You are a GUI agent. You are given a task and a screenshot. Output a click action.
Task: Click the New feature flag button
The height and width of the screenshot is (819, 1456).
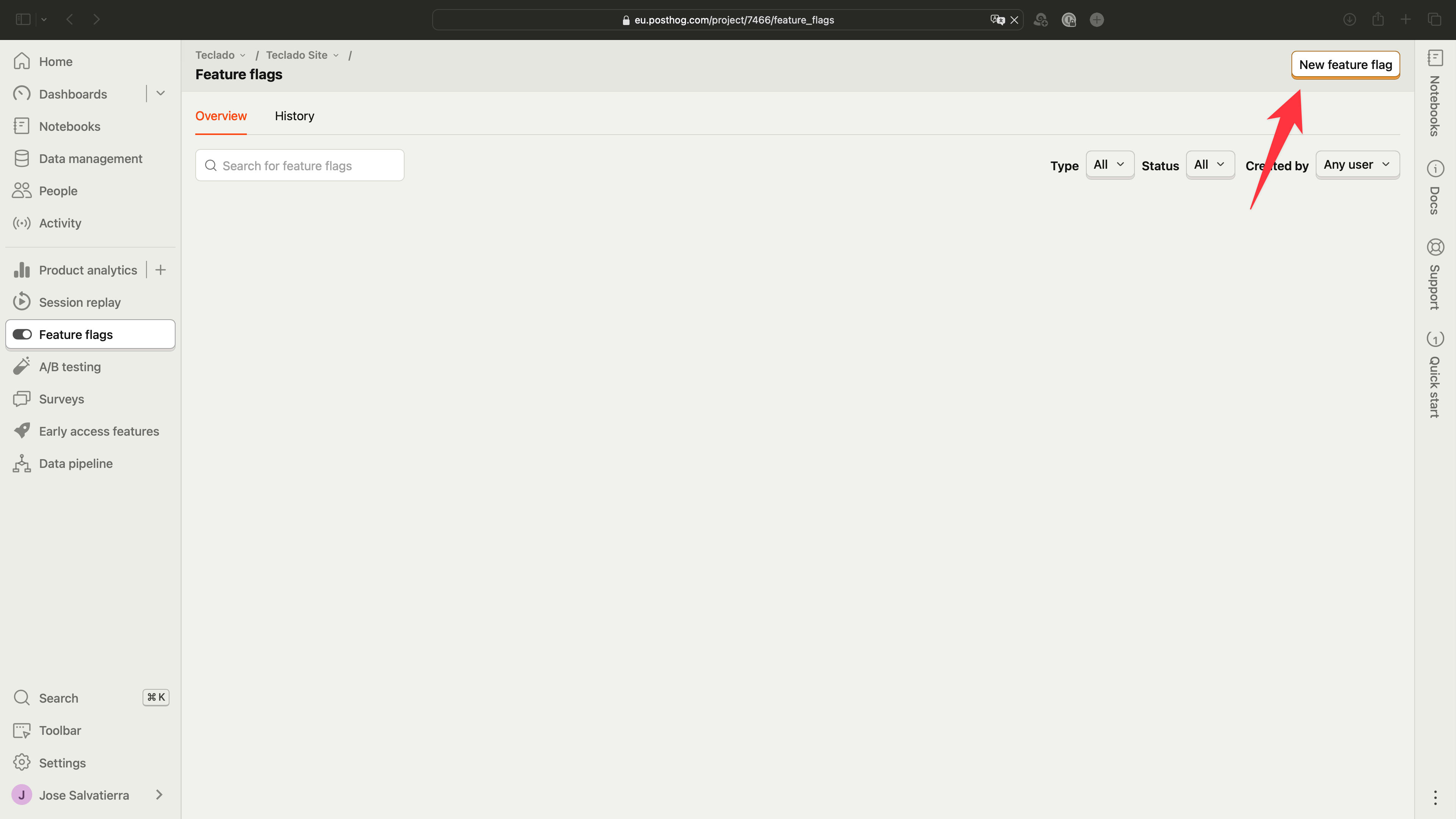[1346, 64]
